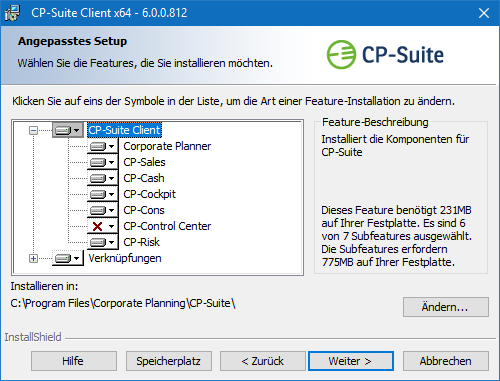Image resolution: width=500 pixels, height=381 pixels.
Task: Open install-state icon for CP-Risk
Action: (x=102, y=242)
